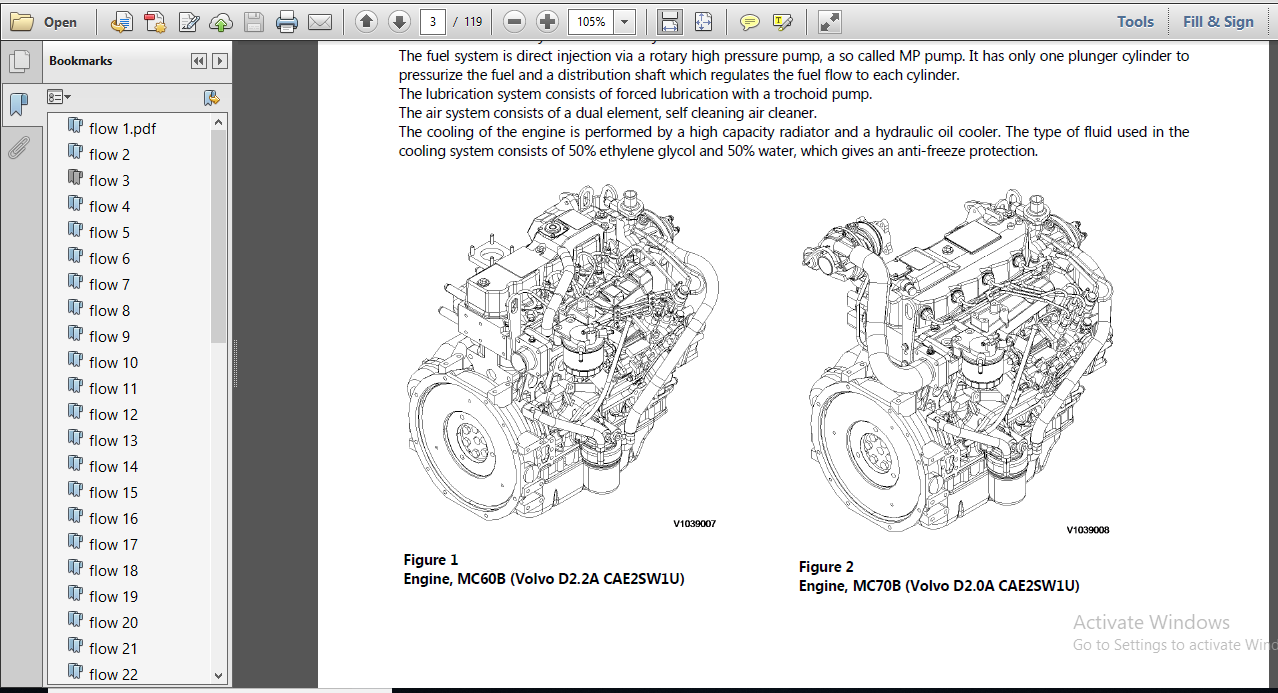Select bookmark flow 19
Viewport: 1278px width, 693px height.
(x=113, y=596)
